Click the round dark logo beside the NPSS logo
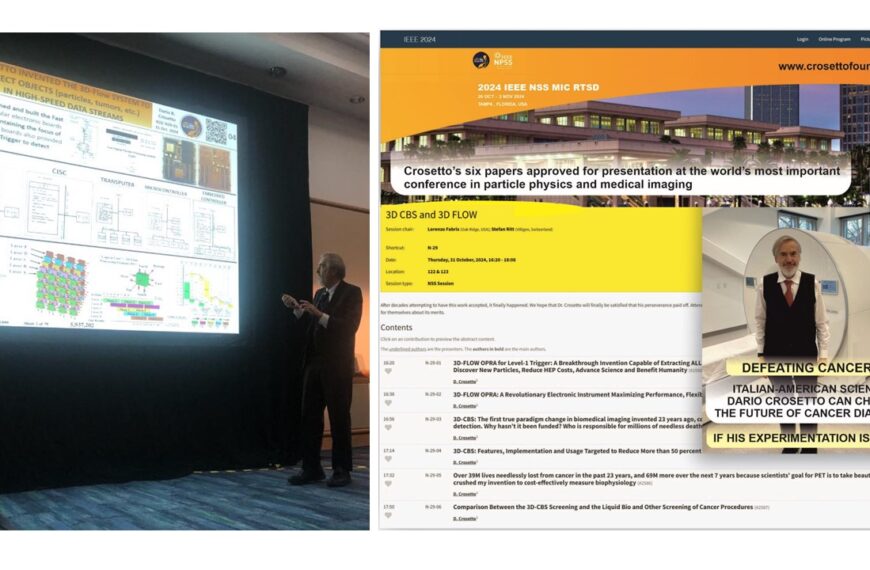This screenshot has width=870, height=570. click(480, 59)
